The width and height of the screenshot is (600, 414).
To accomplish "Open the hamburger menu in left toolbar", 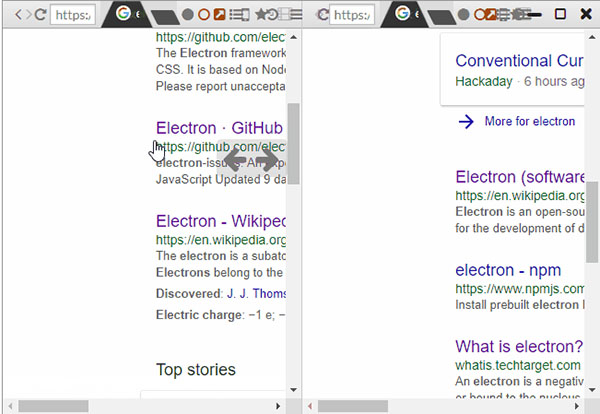I will (296, 15).
